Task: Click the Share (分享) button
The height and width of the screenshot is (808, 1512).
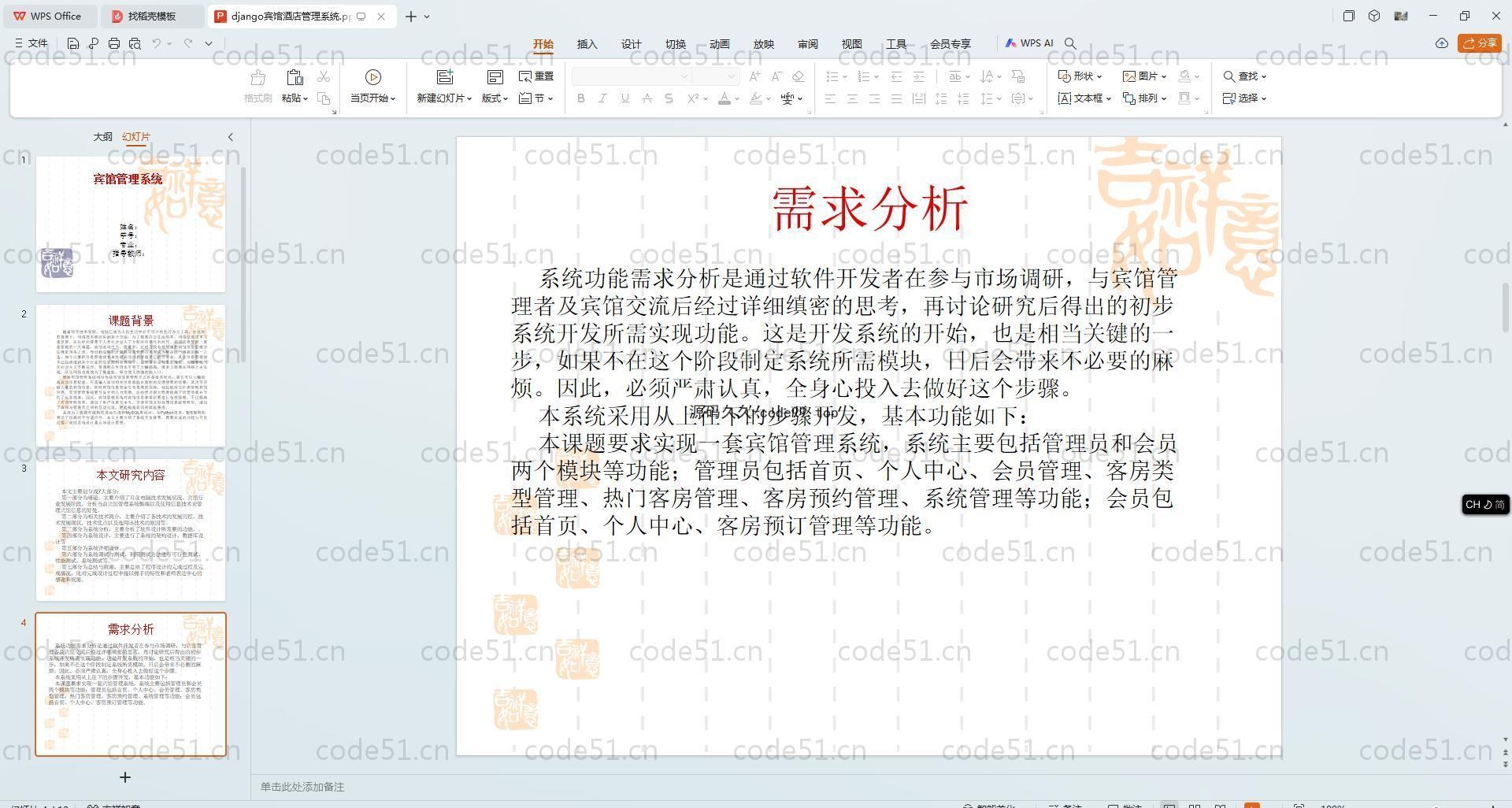Action: (1480, 43)
